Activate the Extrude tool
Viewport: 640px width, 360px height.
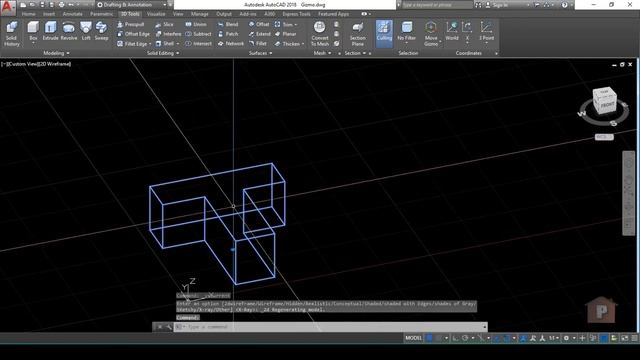(x=51, y=31)
